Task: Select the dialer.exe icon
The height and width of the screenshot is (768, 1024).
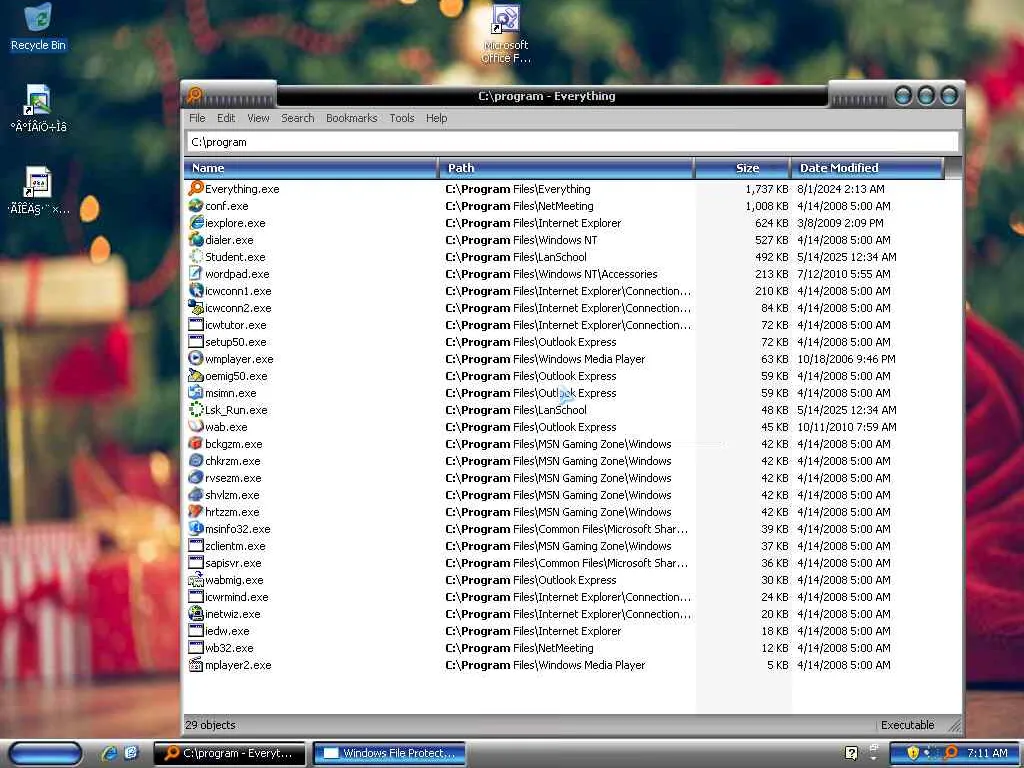Action: click(x=196, y=240)
